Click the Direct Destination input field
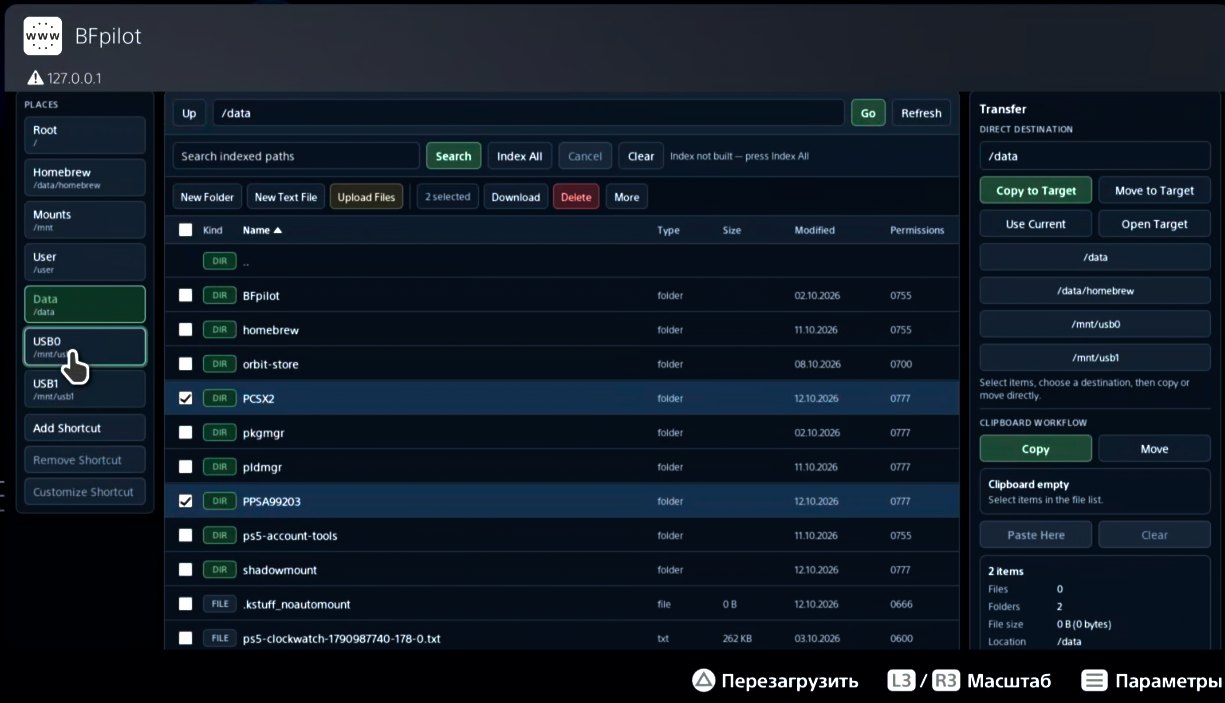The height and width of the screenshot is (703, 1225). click(1095, 156)
